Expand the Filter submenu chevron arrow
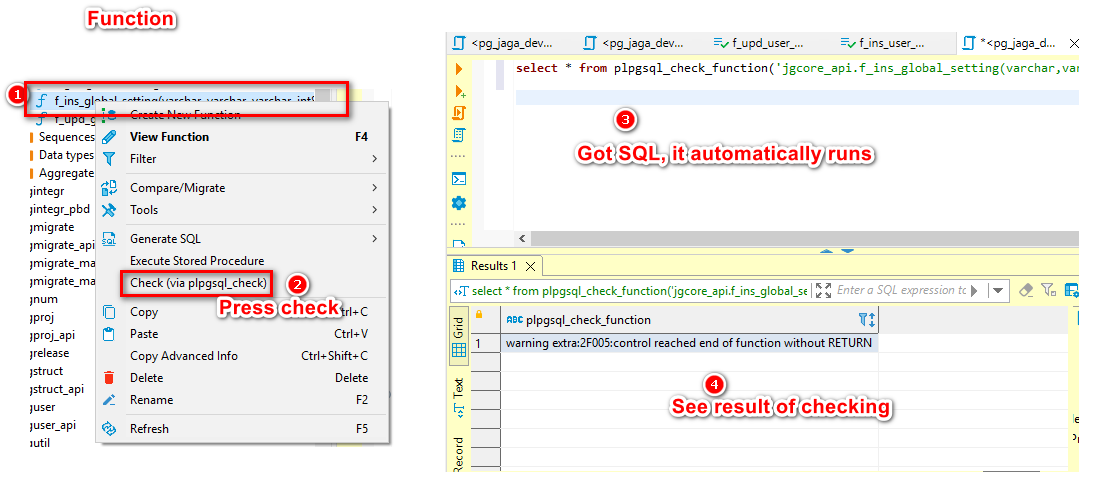1097x496 pixels. click(x=374, y=159)
